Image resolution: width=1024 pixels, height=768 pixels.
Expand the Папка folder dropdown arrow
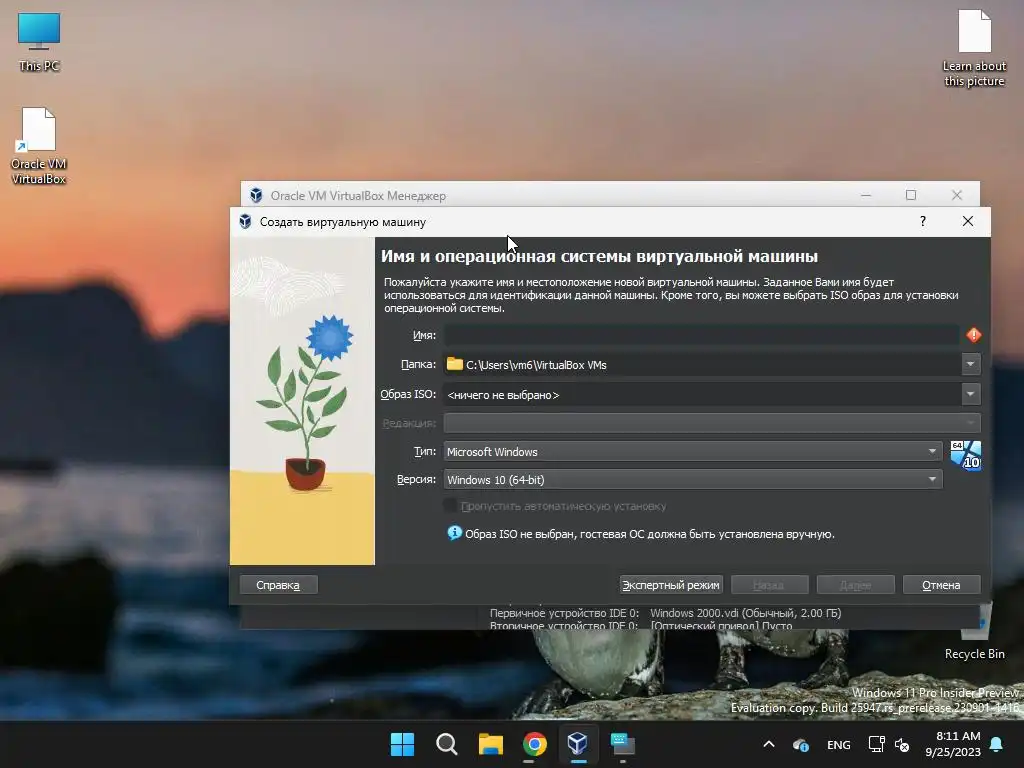(x=970, y=364)
